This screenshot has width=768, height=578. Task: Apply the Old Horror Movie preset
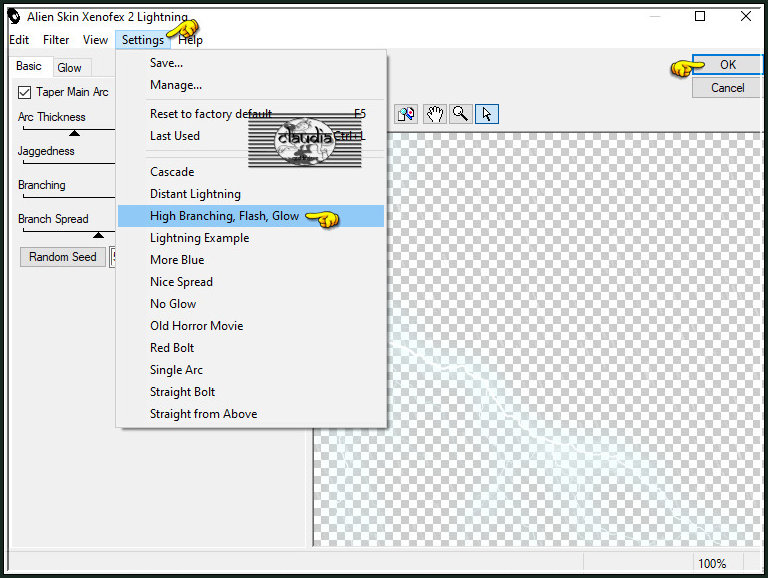coord(251,326)
